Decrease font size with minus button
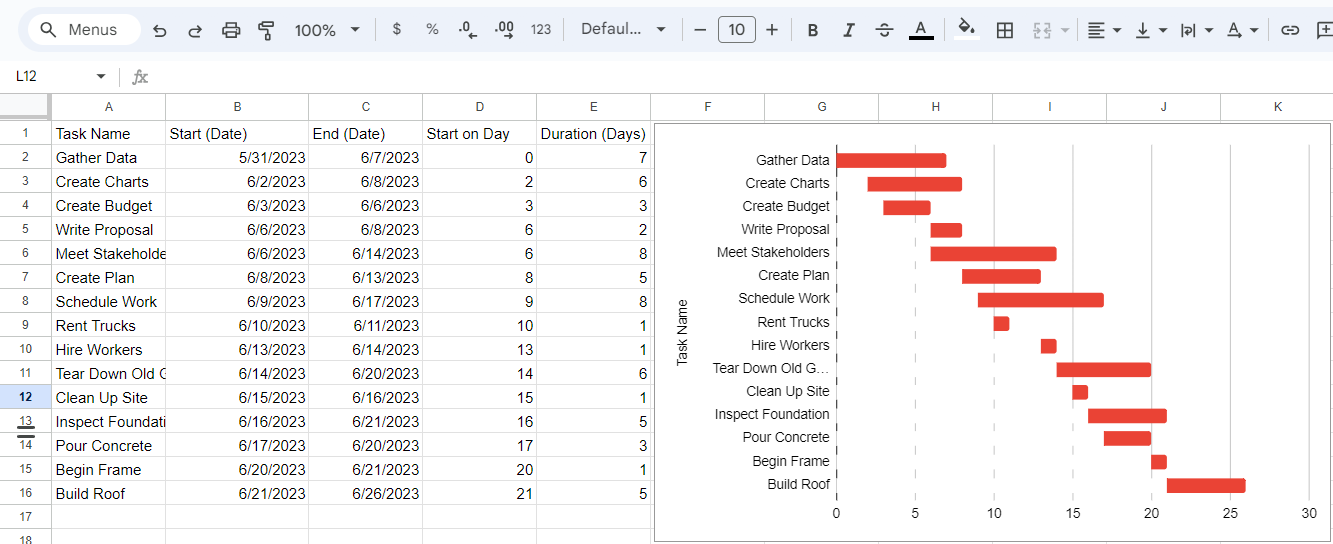This screenshot has width=1333, height=544. pos(700,30)
